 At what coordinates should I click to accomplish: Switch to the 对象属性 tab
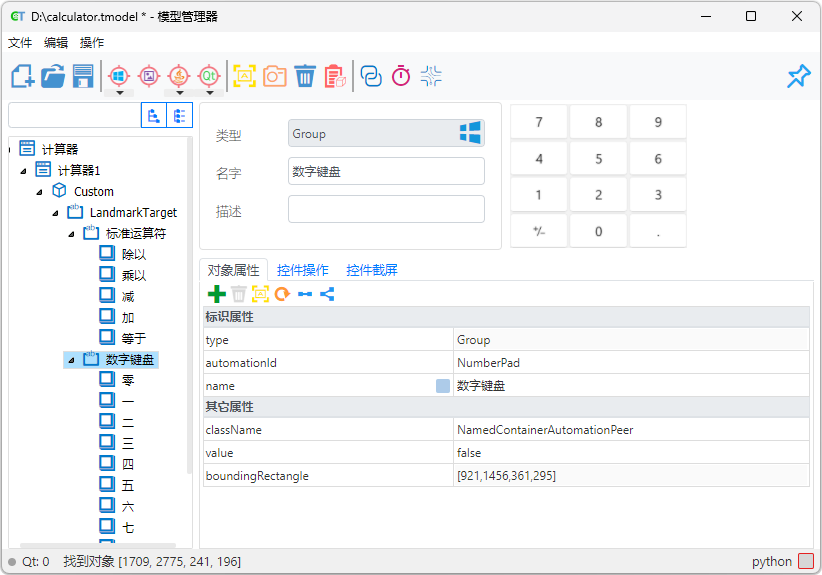click(233, 270)
